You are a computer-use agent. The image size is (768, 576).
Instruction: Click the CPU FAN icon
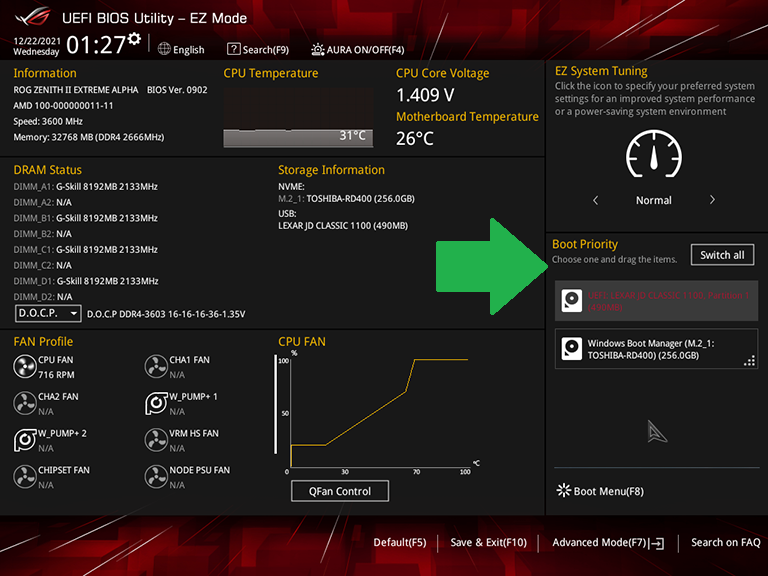pos(24,367)
